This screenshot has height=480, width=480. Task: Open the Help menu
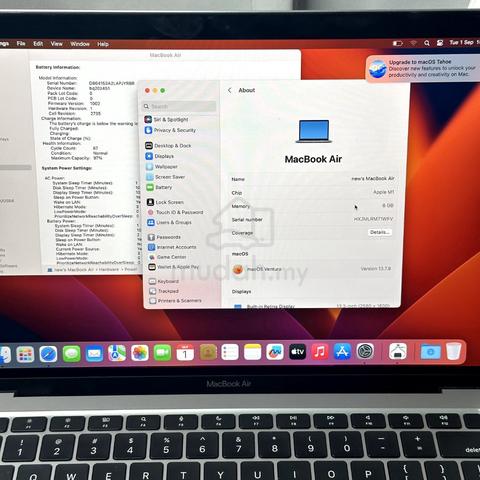coord(103,44)
